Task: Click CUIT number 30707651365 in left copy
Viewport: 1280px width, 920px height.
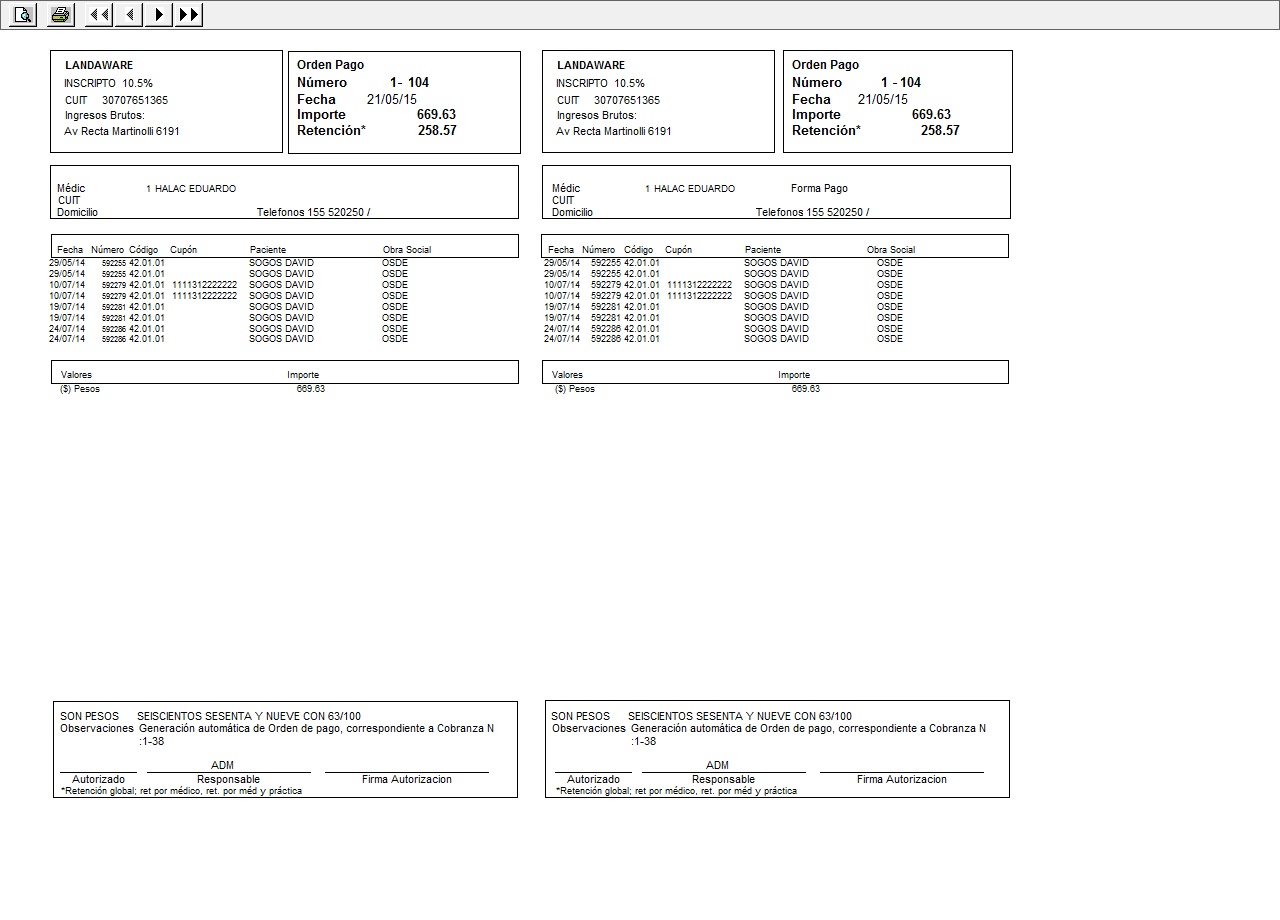Action: tap(135, 100)
